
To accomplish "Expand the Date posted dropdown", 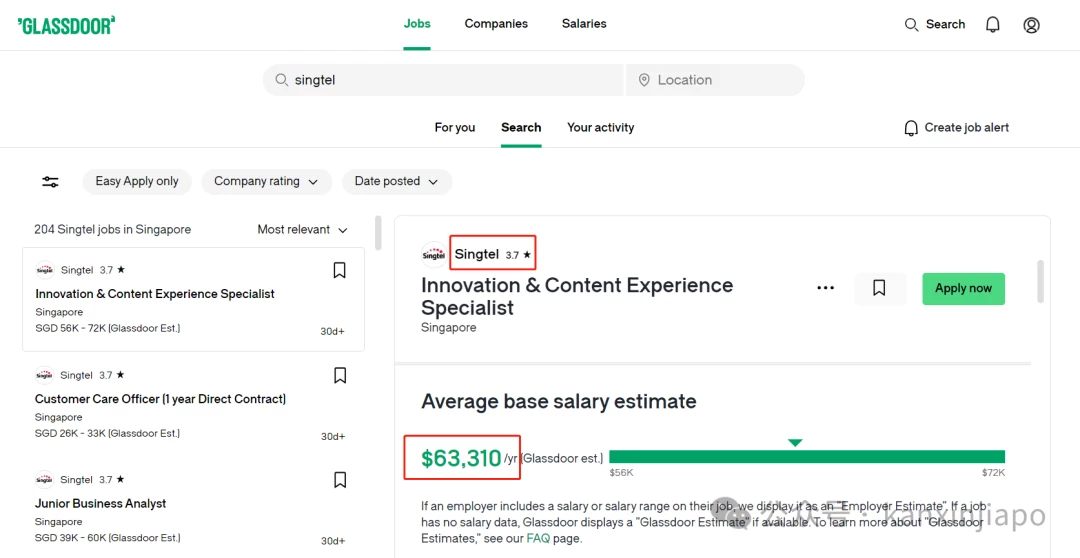I will [397, 182].
